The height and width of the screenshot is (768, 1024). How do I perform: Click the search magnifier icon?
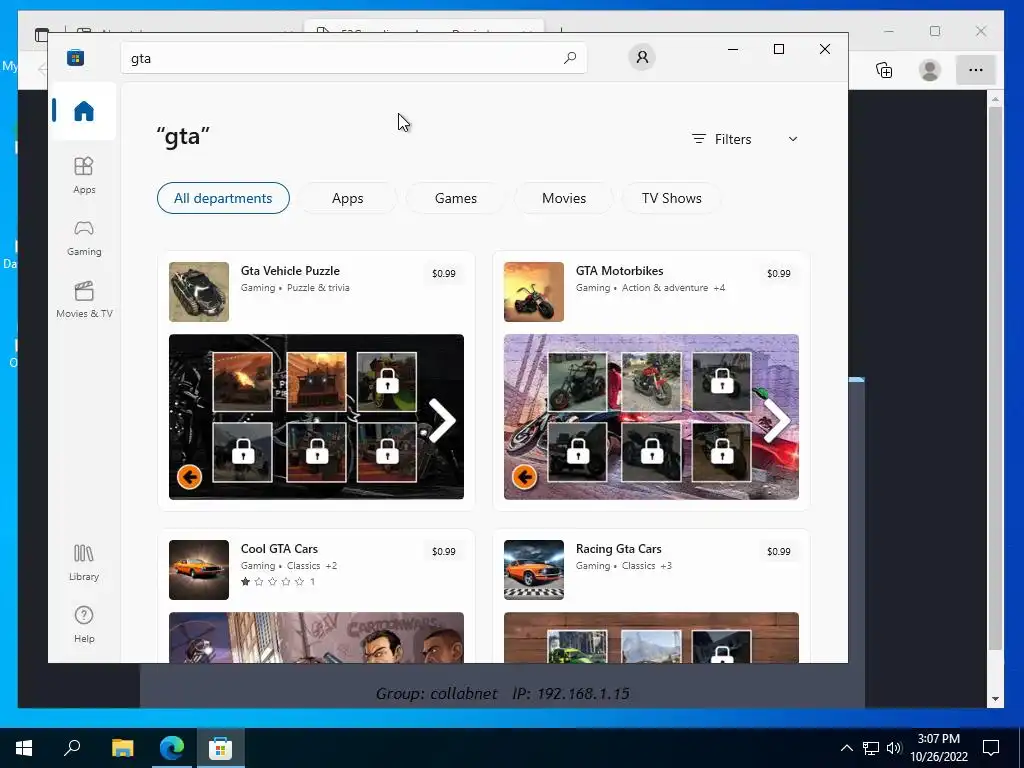[x=569, y=57]
